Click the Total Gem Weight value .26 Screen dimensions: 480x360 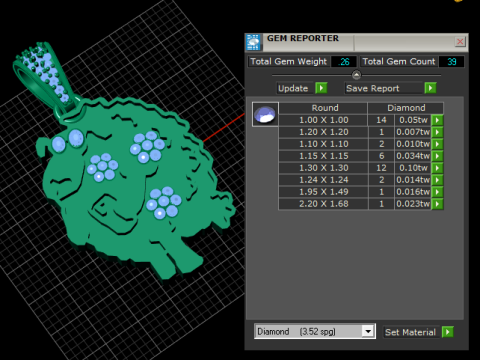tap(344, 62)
